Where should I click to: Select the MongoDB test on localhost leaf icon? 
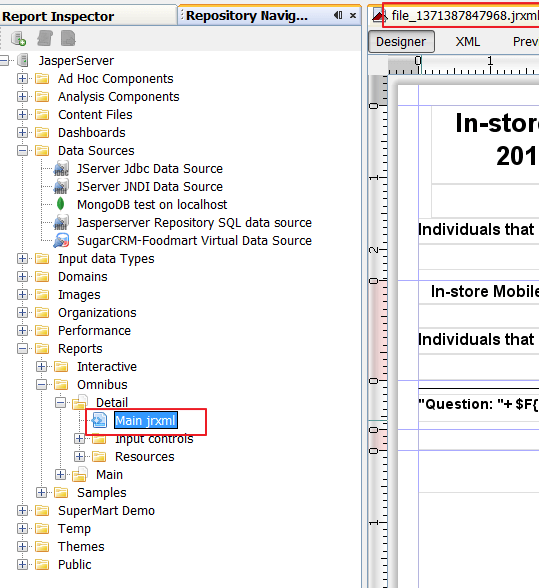[60, 204]
